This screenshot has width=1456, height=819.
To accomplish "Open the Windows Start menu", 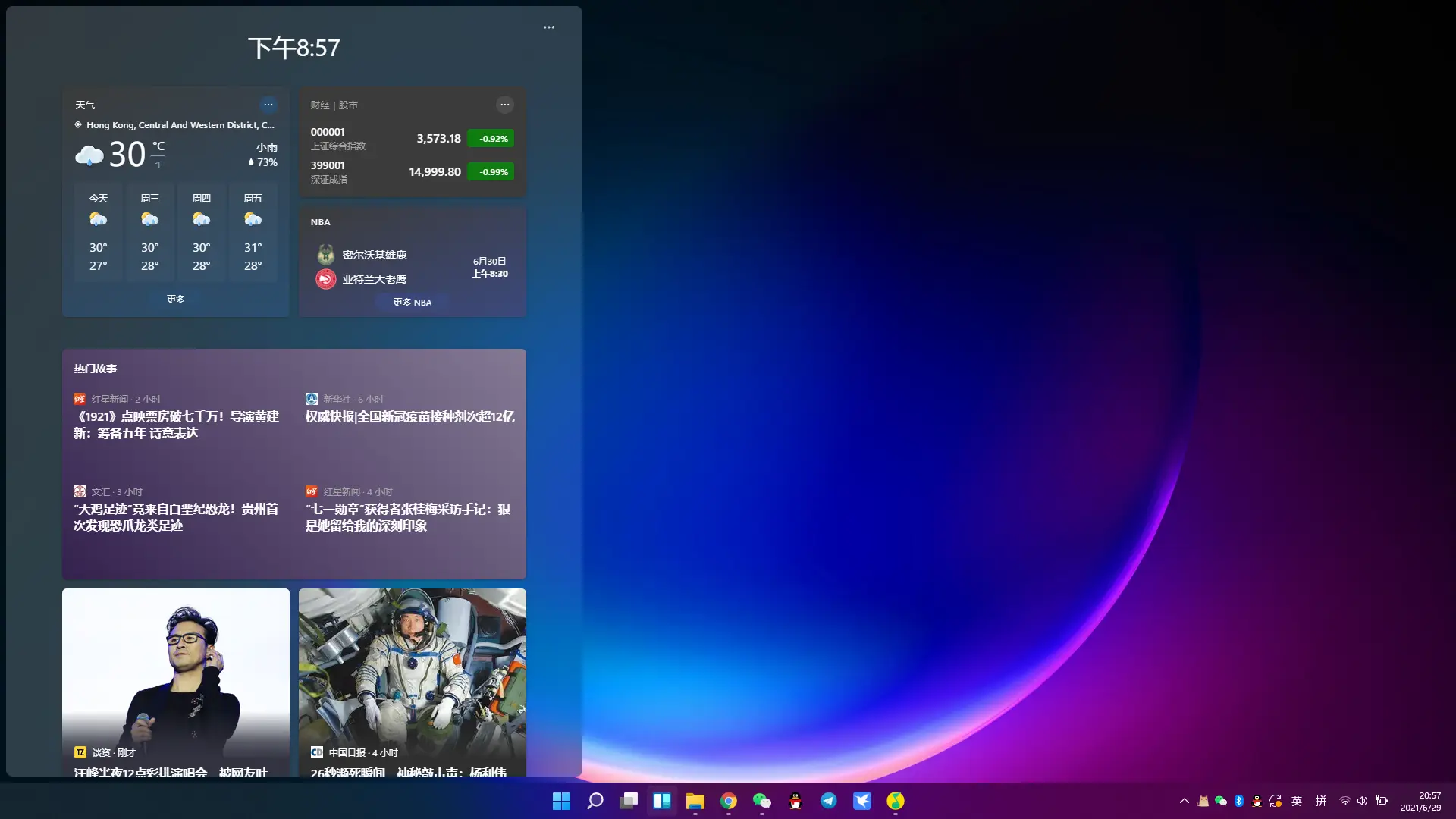I will pos(561,801).
